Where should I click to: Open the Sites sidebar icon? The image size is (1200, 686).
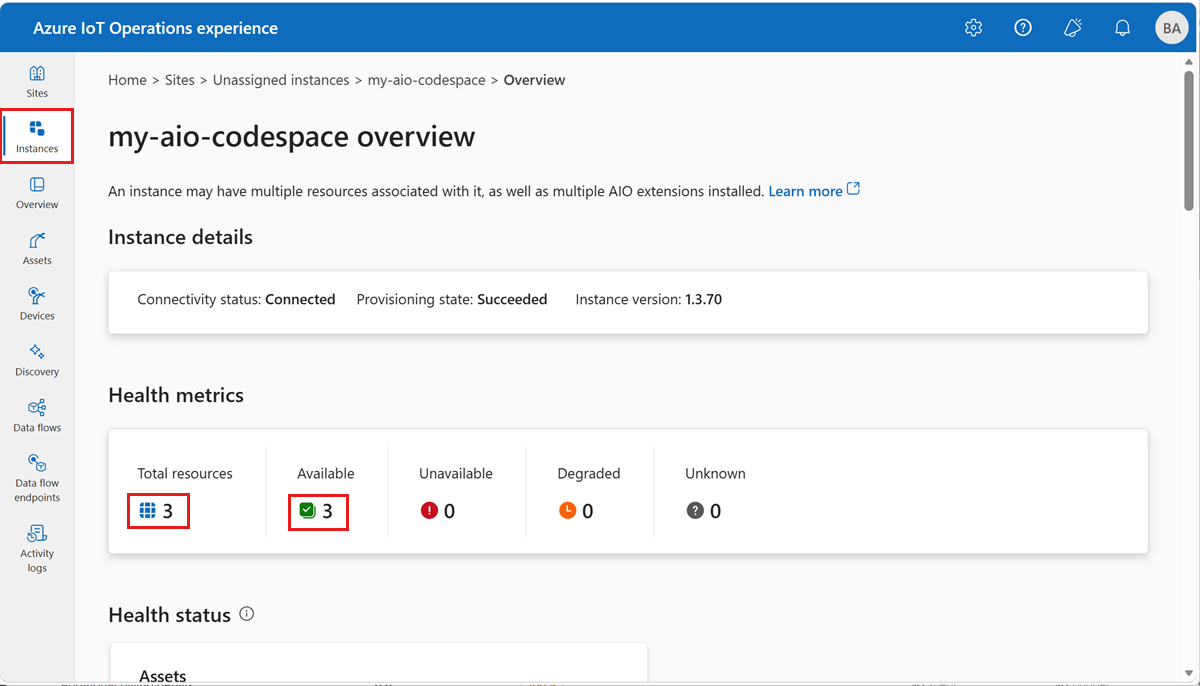[37, 81]
